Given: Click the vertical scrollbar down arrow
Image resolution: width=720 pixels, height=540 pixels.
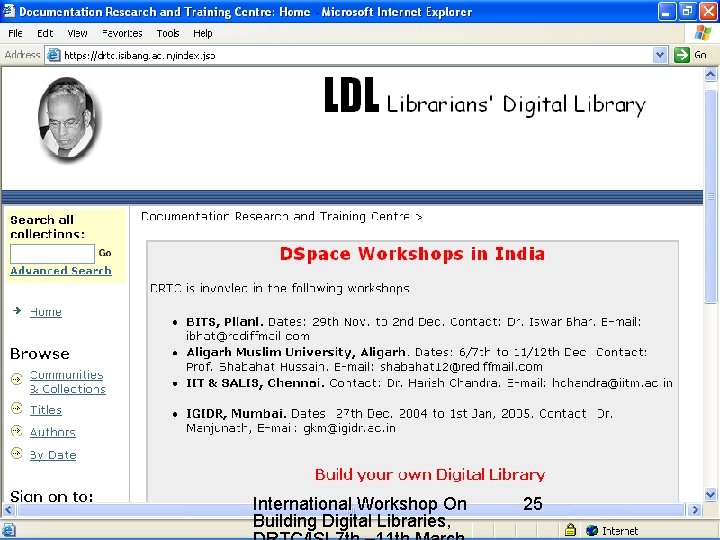Looking at the screenshot, I should 710,495.
